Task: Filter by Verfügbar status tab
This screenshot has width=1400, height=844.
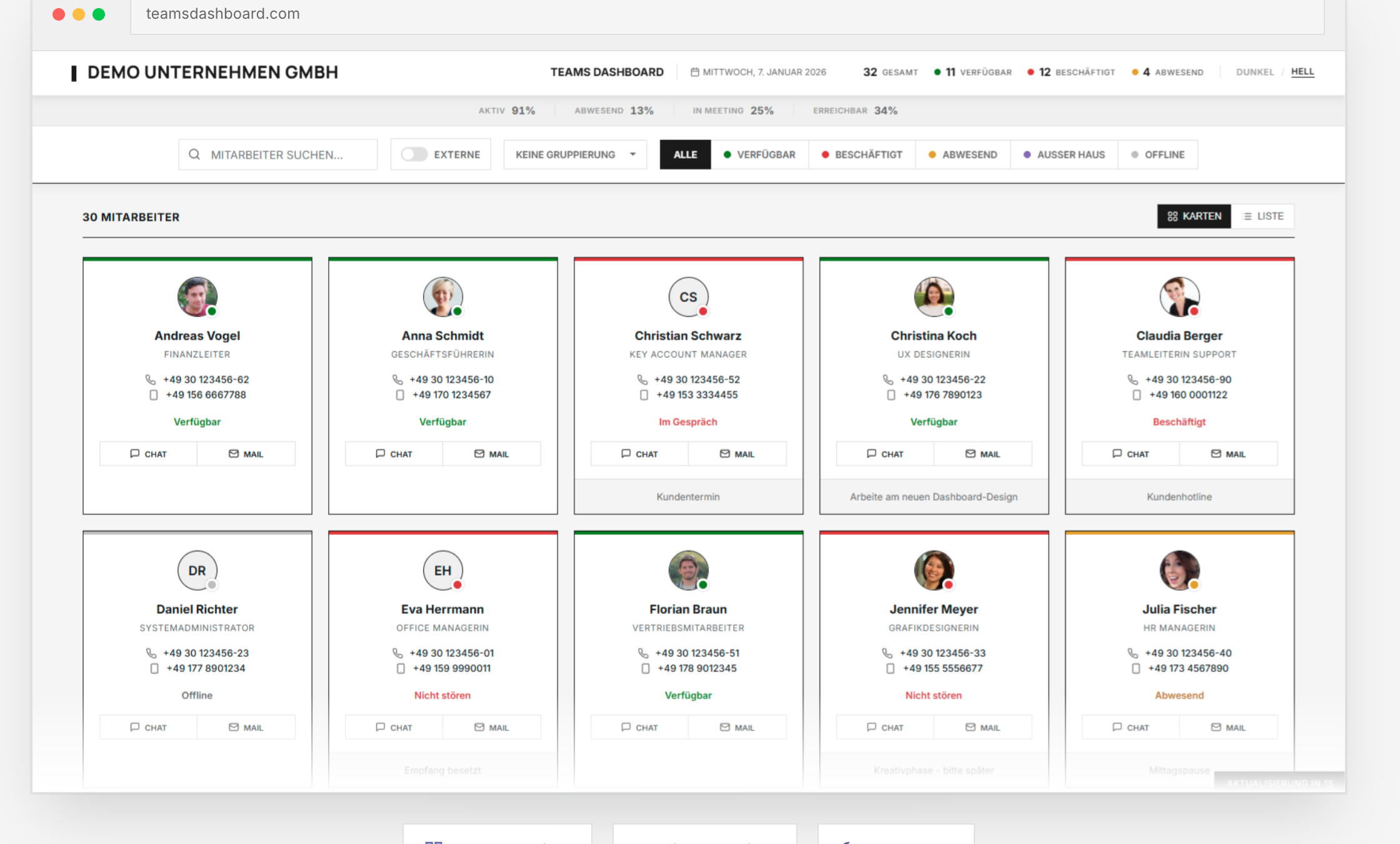Action: click(759, 154)
